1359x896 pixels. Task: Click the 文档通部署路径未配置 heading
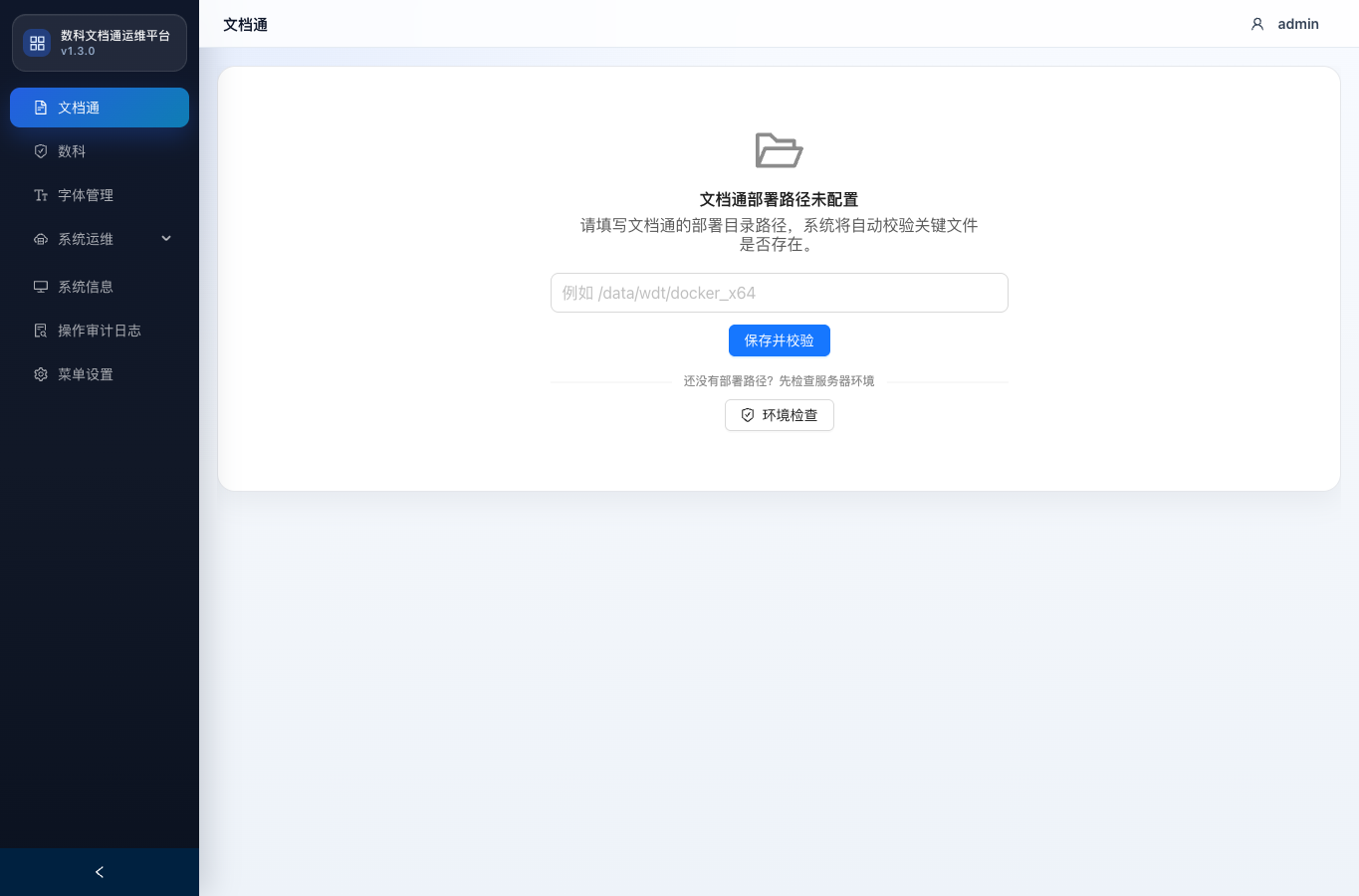[779, 199]
